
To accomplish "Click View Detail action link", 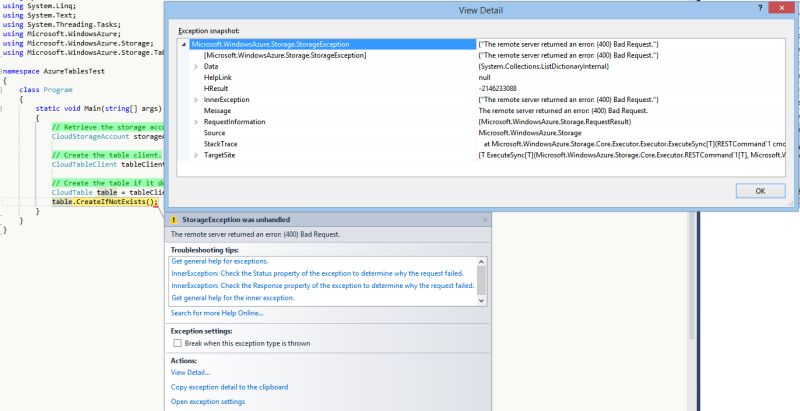I will point(190,373).
